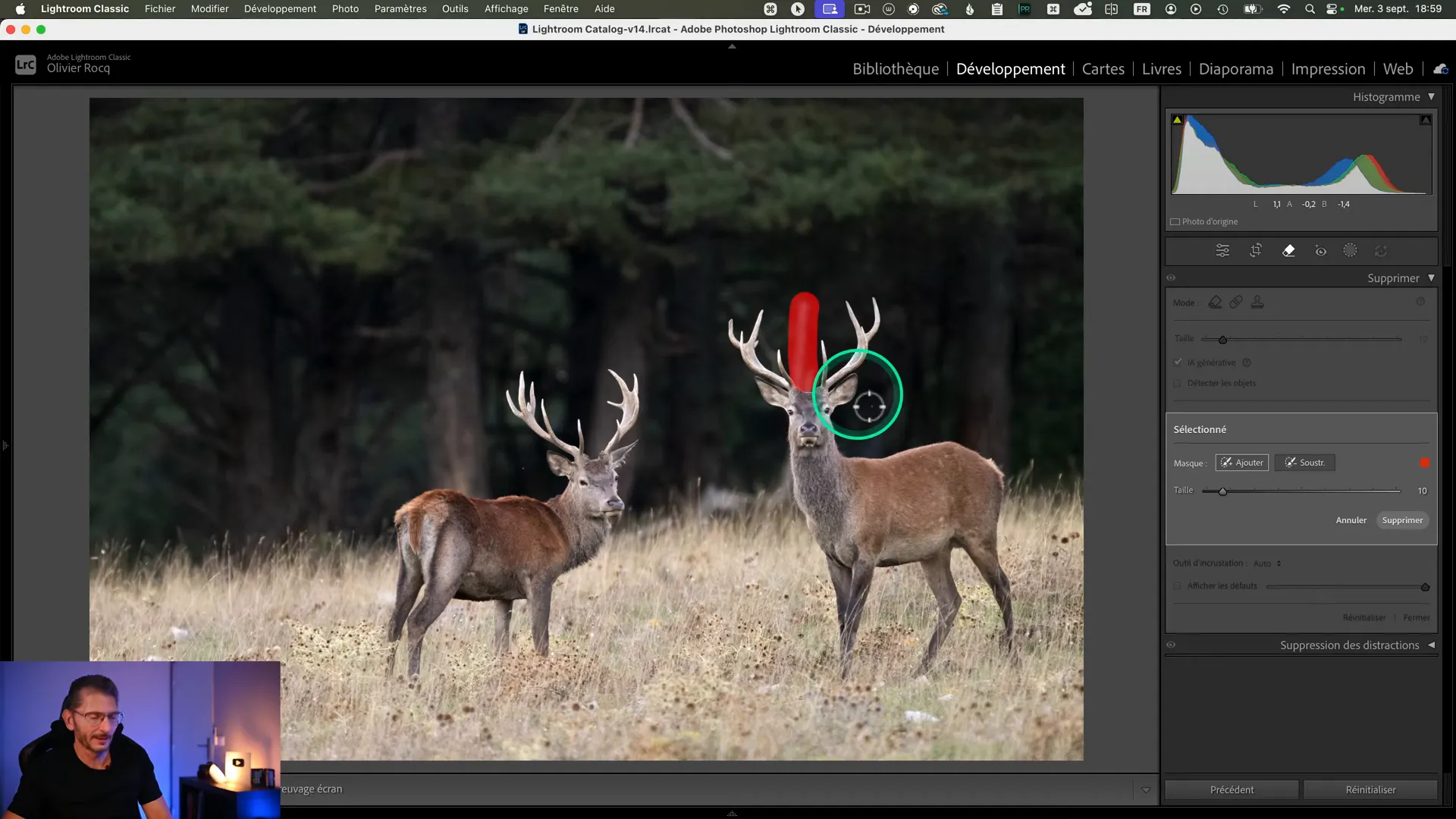Screen dimensions: 1456x819
Task: Click the Réinitialiser link in the Supprimer panel
Action: 1363,617
